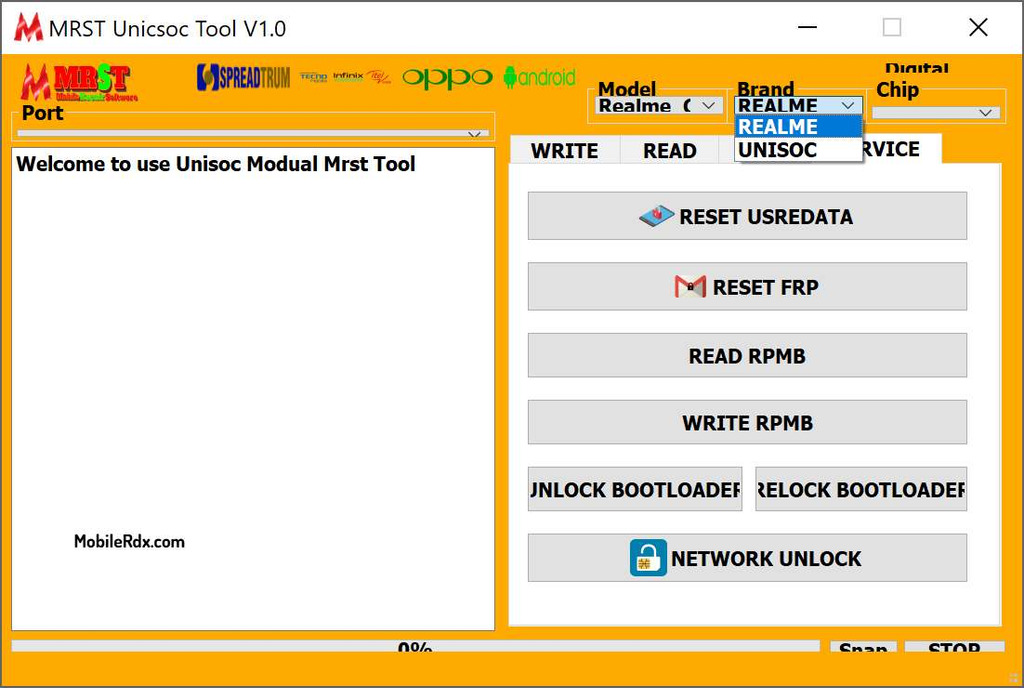The height and width of the screenshot is (688, 1024).
Task: Click the READ RPMB button
Action: pyautogui.click(x=747, y=356)
